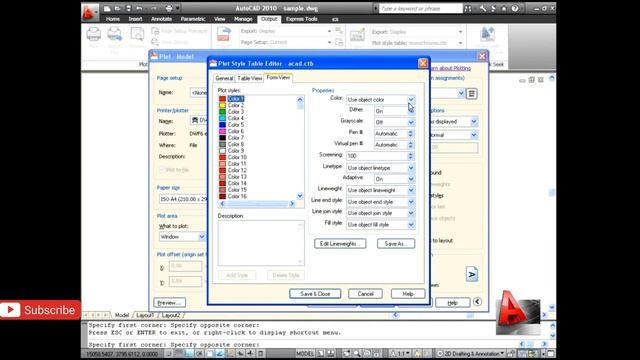Click the PDF export icon in ribbon
Screen dimensions: 640x360
(224, 34)
